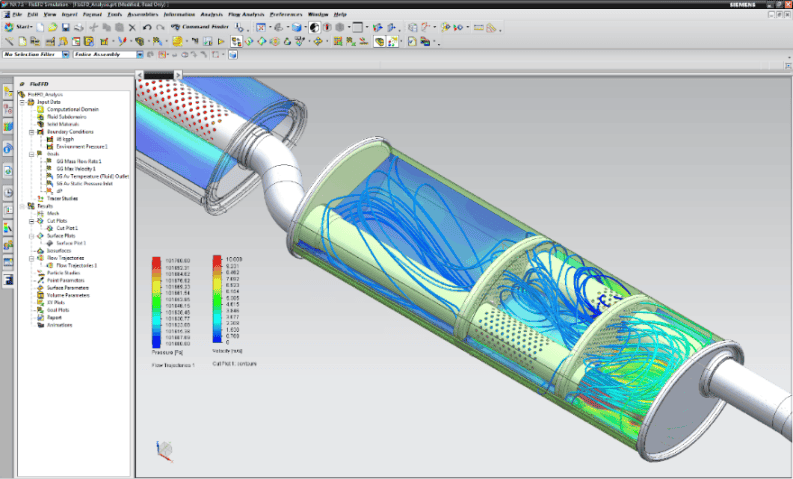This screenshot has width=793, height=479.
Task: Collapse the Boundary Conditions tree node
Action: click(33, 131)
